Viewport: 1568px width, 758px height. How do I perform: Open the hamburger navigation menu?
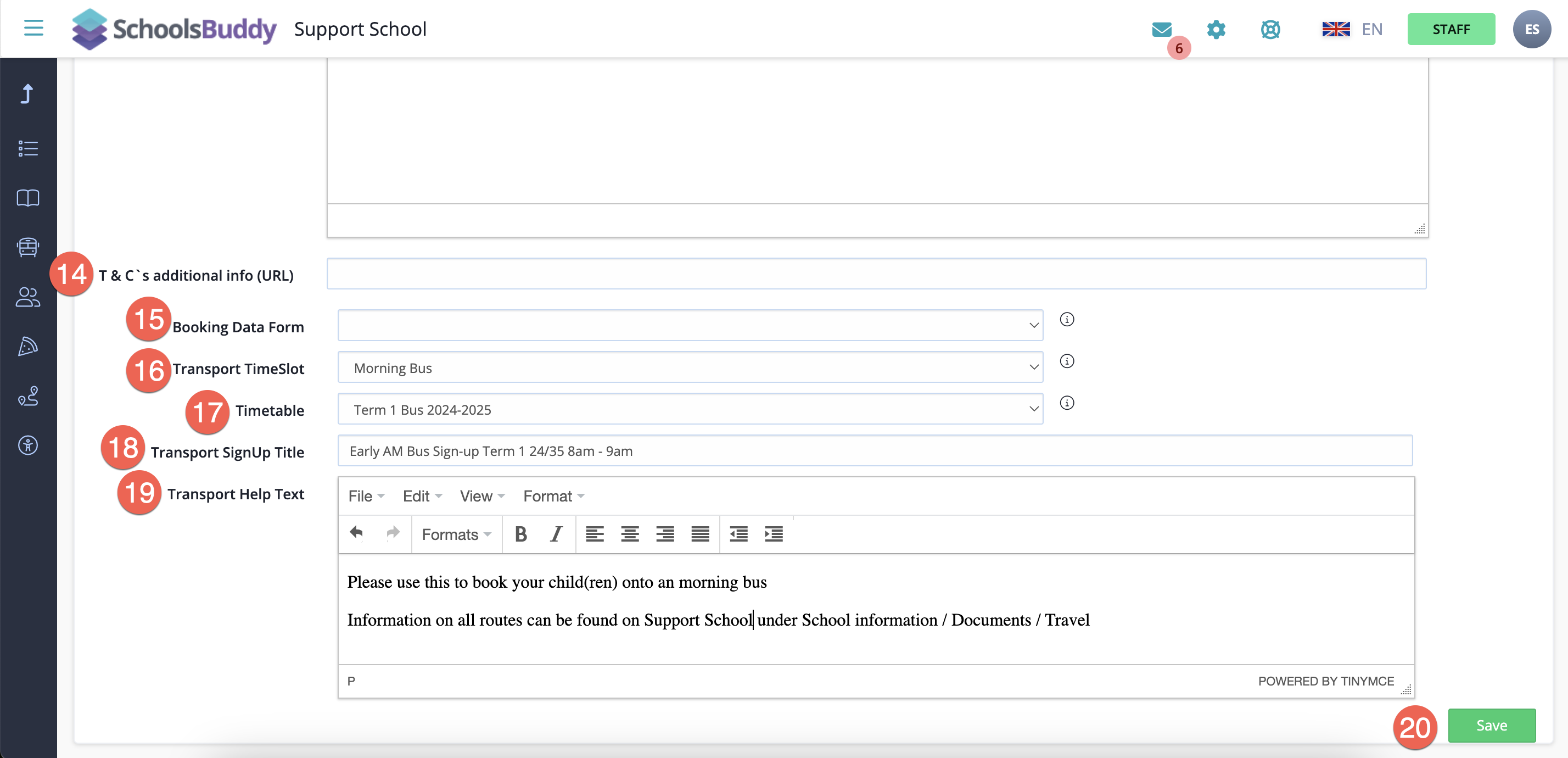pos(33,28)
